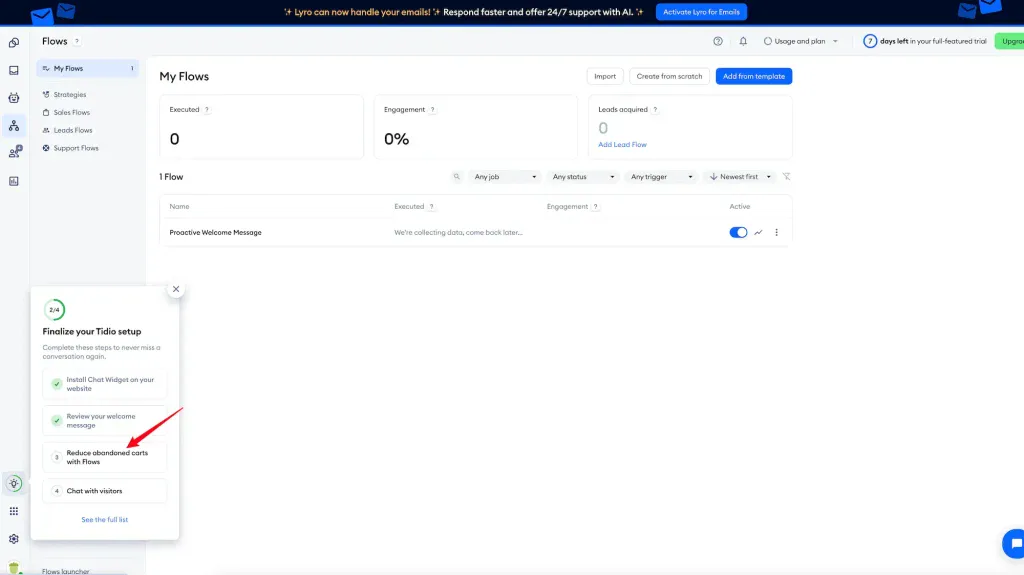The width and height of the screenshot is (1024, 575).
Task: Select Leads Flows in sidebar menu
Action: tap(72, 130)
